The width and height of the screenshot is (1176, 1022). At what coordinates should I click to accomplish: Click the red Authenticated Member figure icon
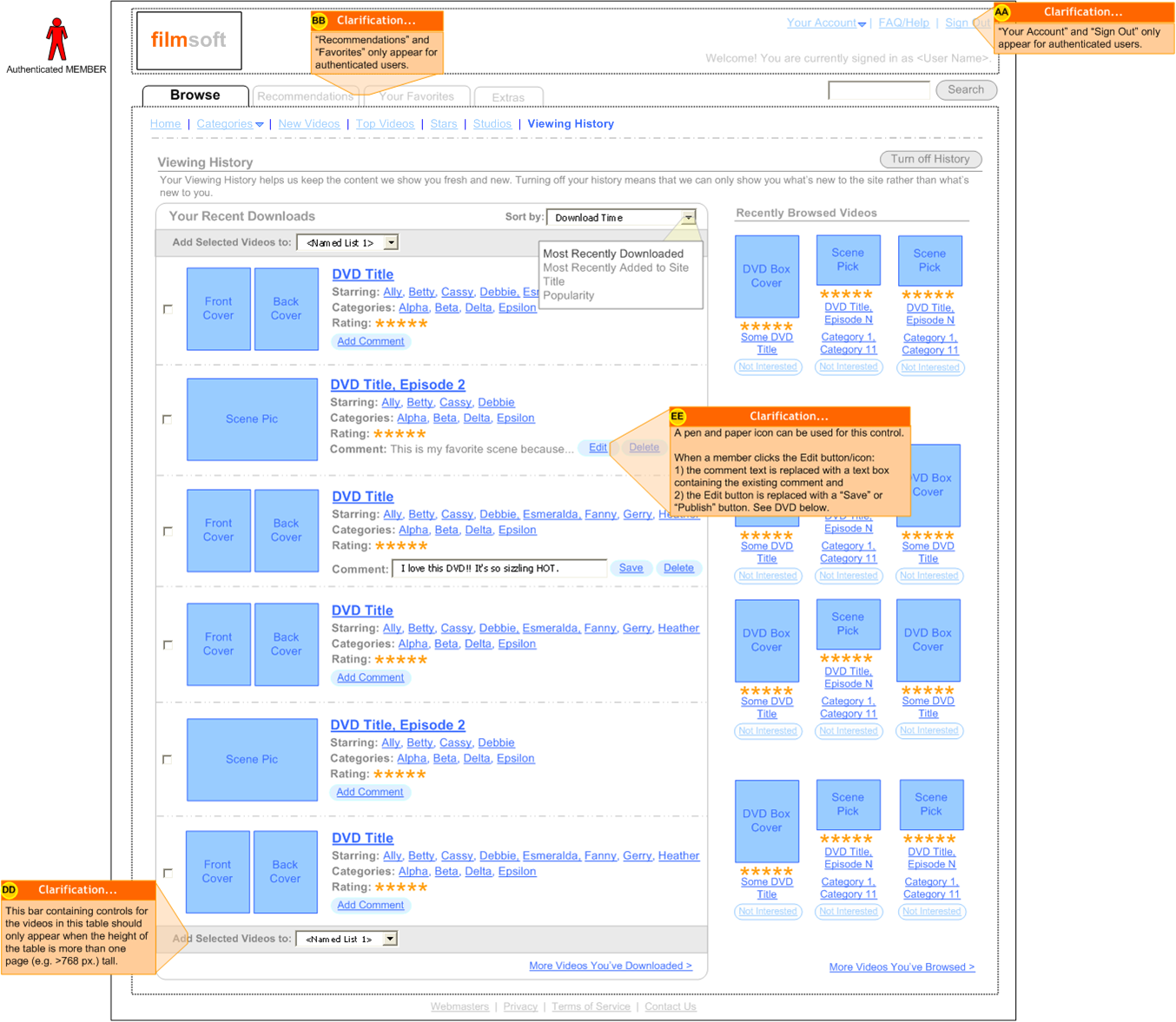pos(56,40)
